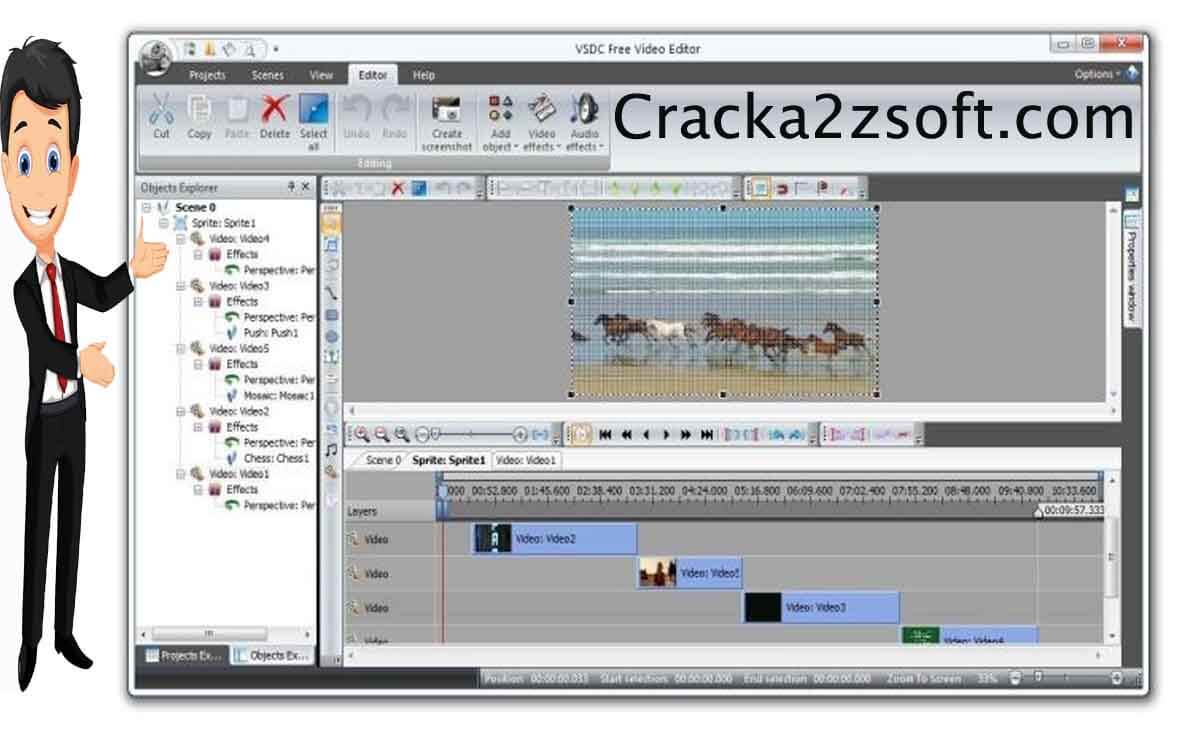Viewport: 1200px width, 740px height.
Task: Click the fast forward playback control
Action: click(x=687, y=434)
